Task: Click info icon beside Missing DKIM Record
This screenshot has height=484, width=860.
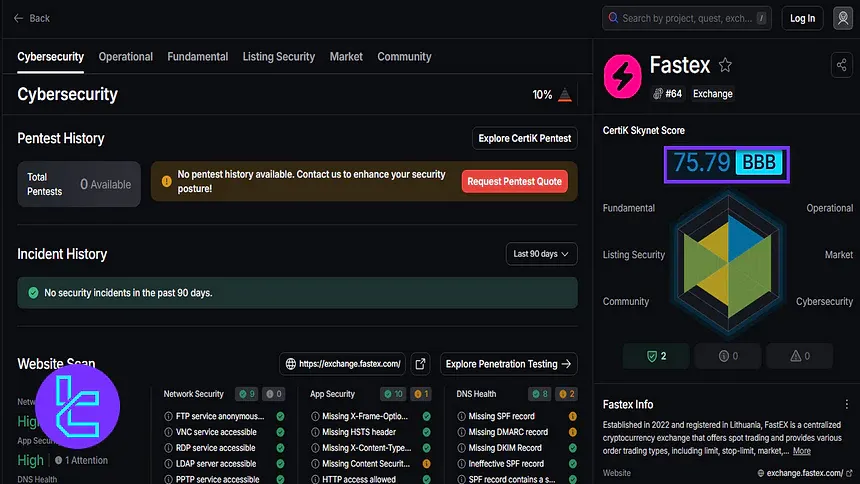Action: (461, 448)
